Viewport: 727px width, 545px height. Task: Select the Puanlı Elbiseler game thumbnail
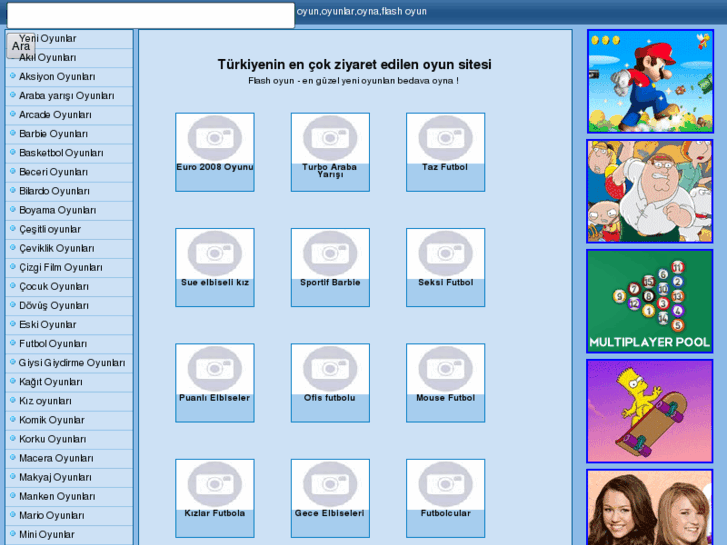(215, 369)
